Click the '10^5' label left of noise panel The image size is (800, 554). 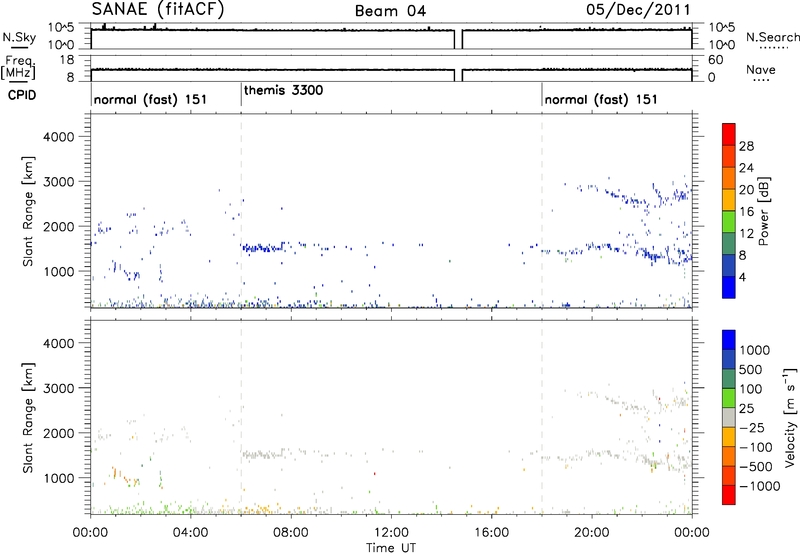coord(61,28)
